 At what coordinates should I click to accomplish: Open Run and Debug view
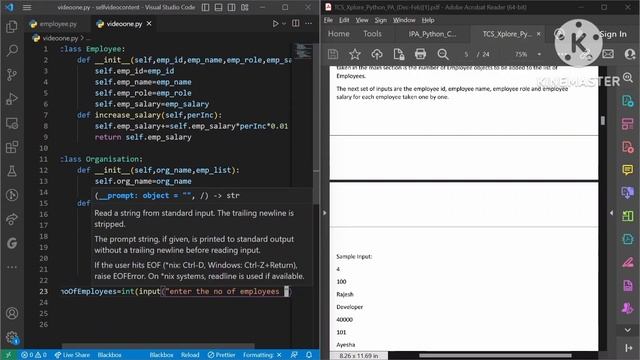[12, 99]
